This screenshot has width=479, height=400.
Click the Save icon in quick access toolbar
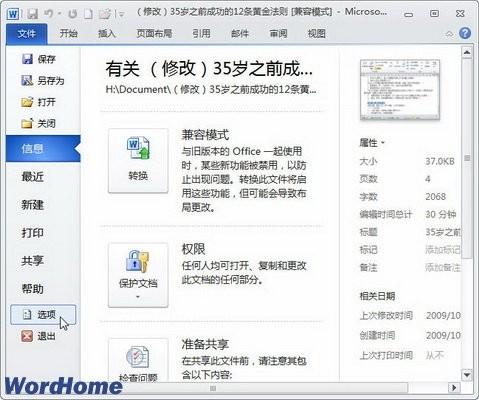tap(32, 14)
